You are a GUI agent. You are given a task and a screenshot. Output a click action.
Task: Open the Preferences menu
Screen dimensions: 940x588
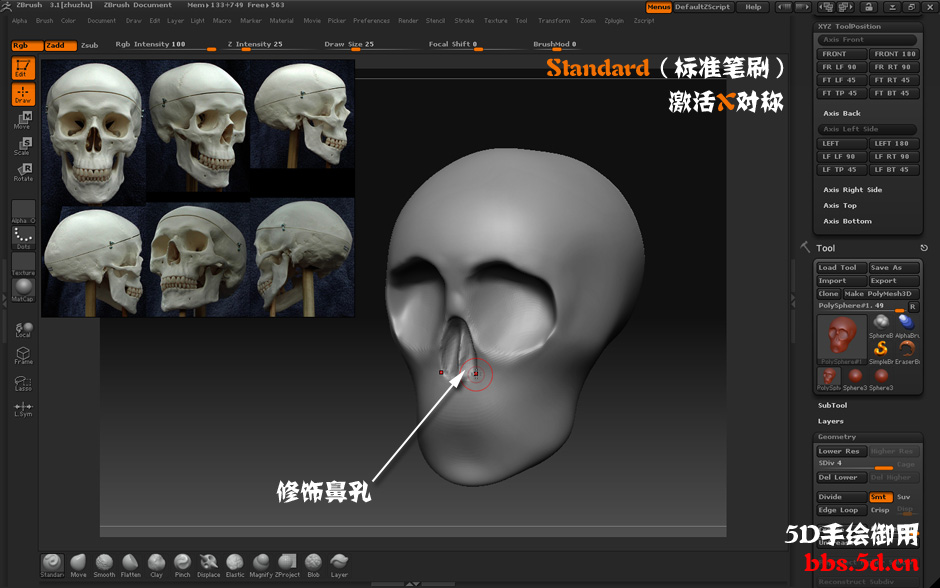371,21
